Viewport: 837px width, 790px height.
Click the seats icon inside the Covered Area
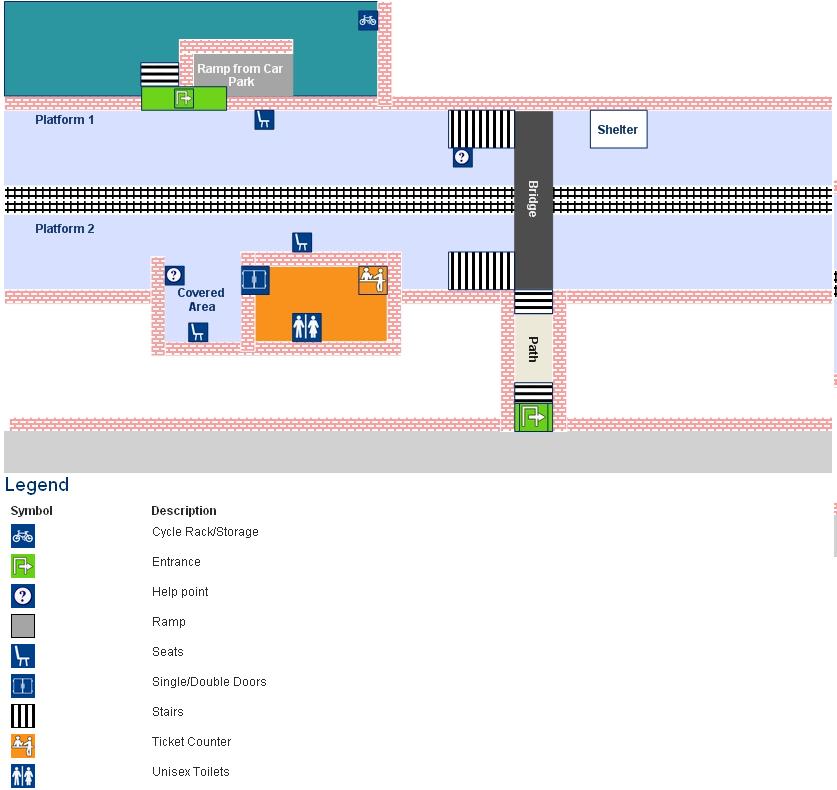(198, 332)
